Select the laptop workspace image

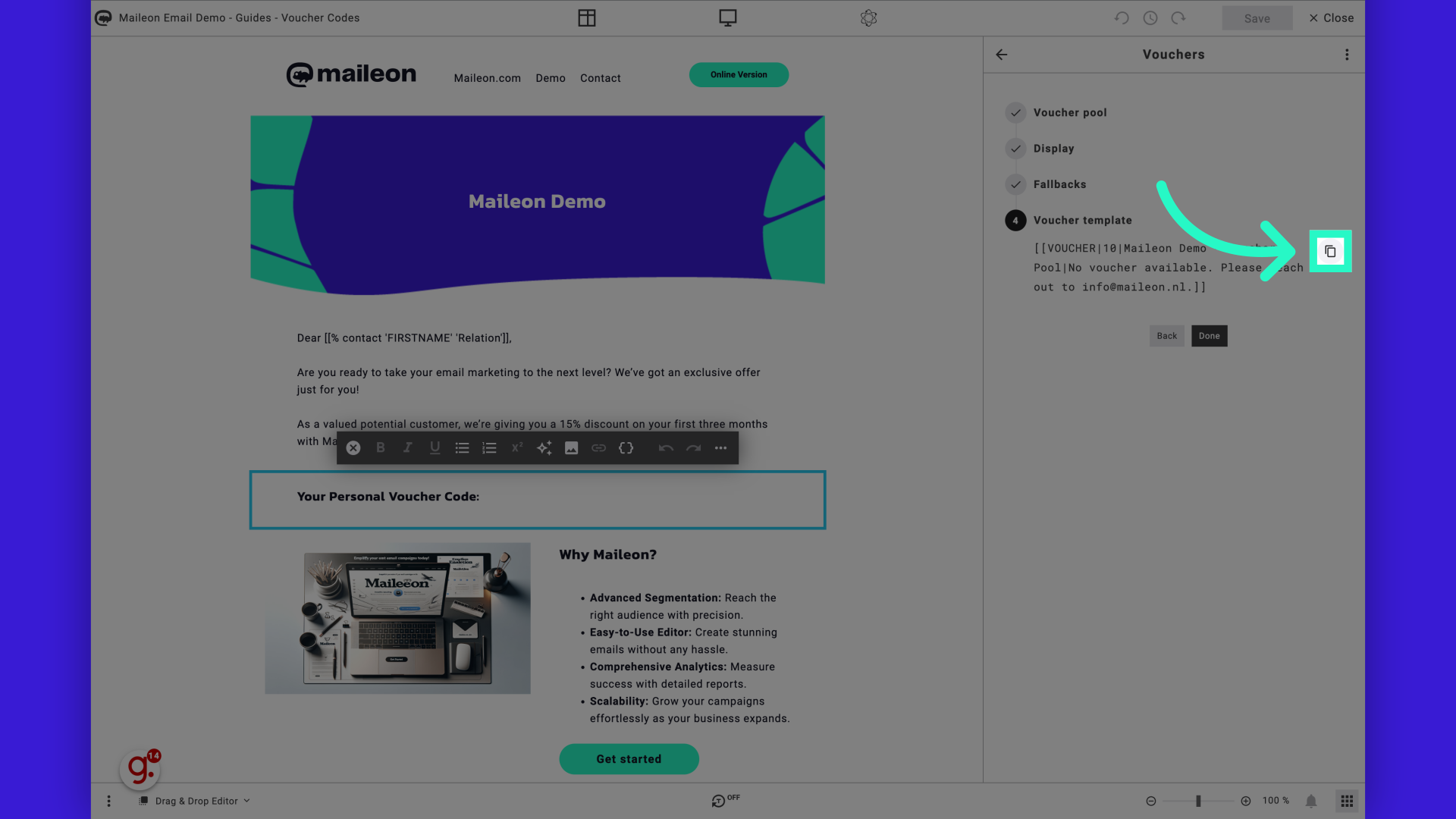click(x=397, y=618)
